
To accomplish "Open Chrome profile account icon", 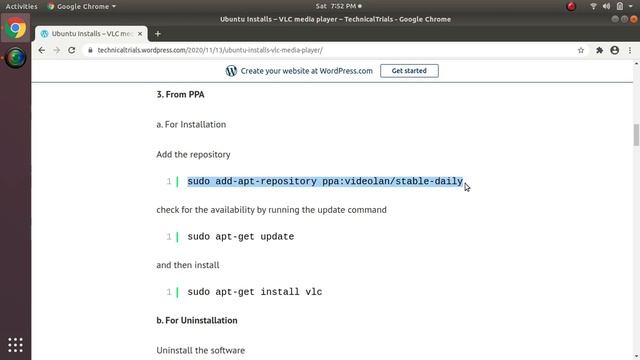I will [615, 50].
